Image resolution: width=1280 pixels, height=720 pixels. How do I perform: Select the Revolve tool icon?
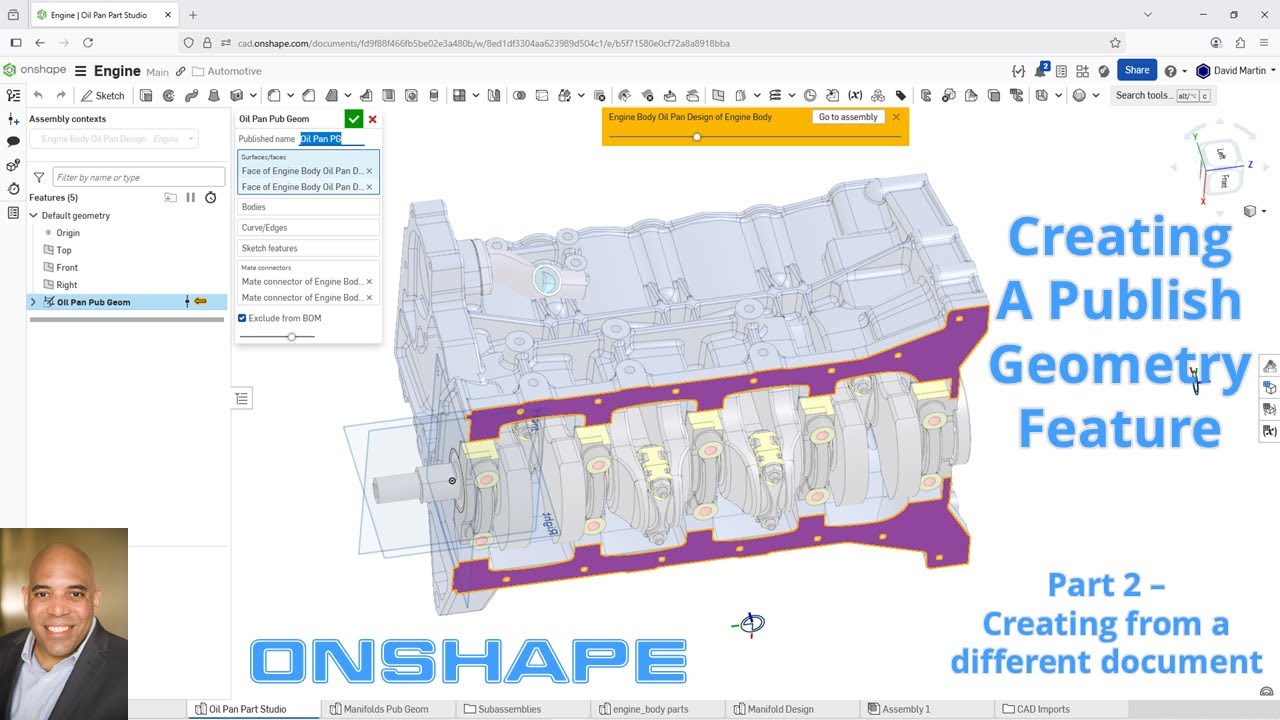coord(168,96)
